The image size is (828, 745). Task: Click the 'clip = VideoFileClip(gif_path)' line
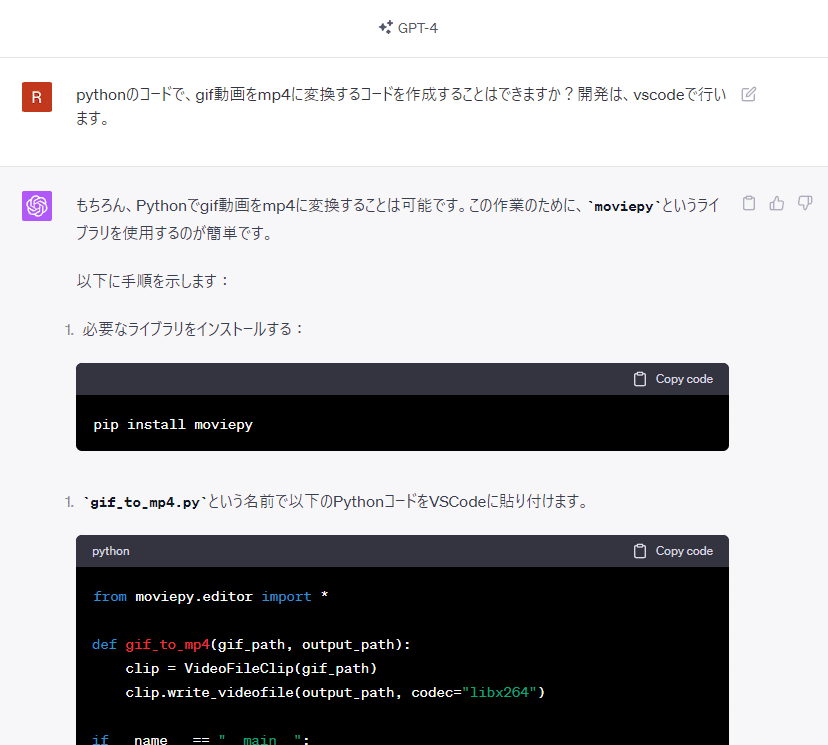251,668
